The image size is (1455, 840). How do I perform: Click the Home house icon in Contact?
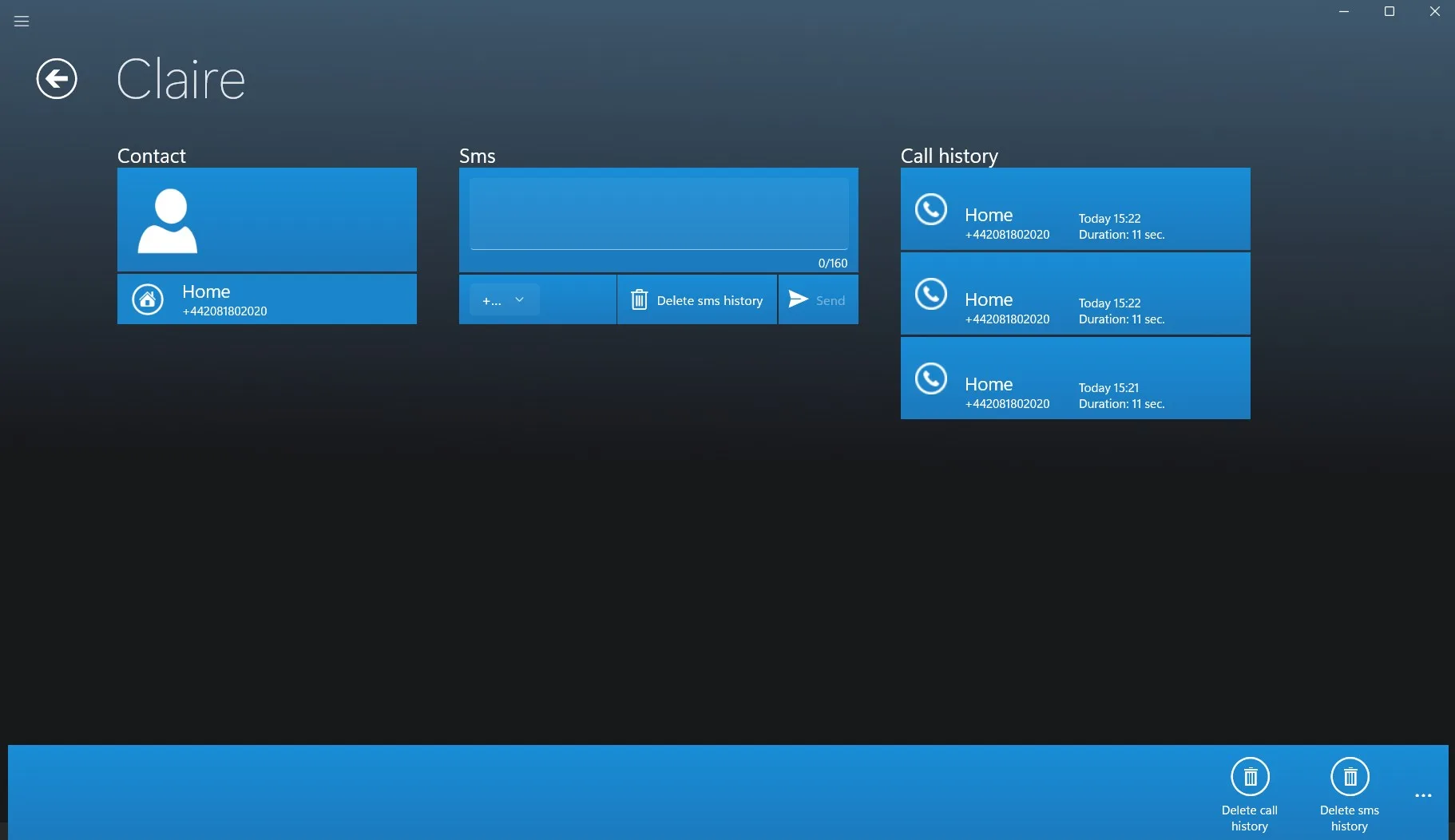[x=148, y=299]
